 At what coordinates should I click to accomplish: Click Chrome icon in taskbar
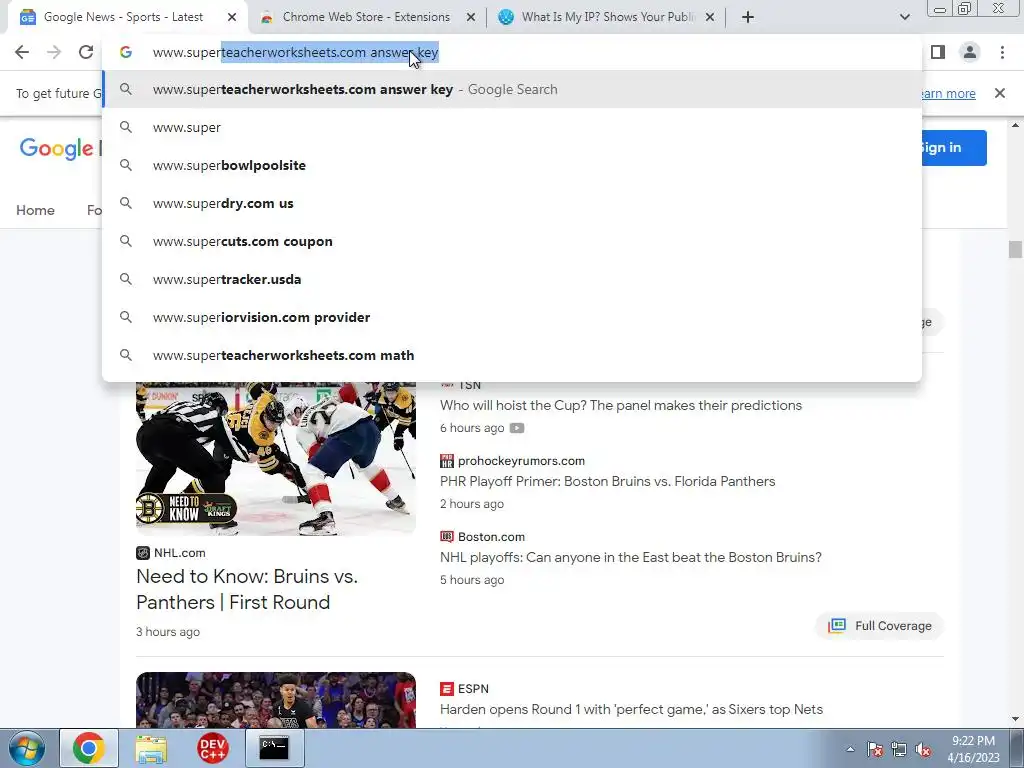click(x=89, y=748)
